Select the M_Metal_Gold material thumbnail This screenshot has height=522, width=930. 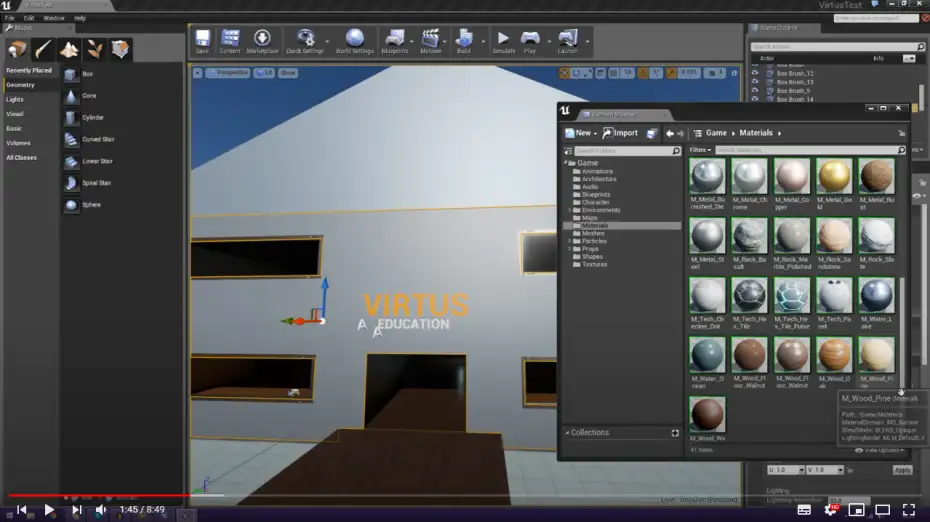coord(834,177)
